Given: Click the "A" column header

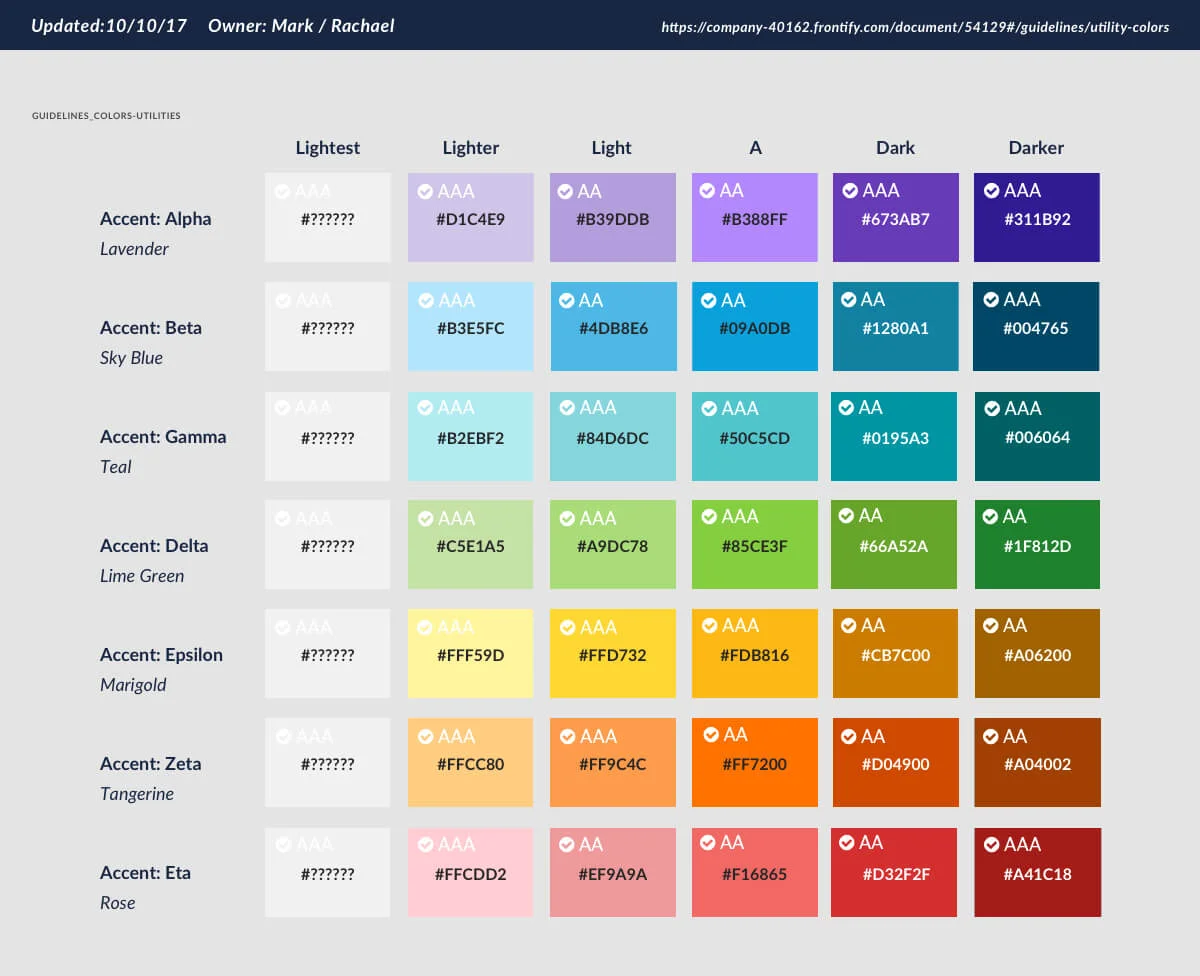Looking at the screenshot, I should coord(756,148).
